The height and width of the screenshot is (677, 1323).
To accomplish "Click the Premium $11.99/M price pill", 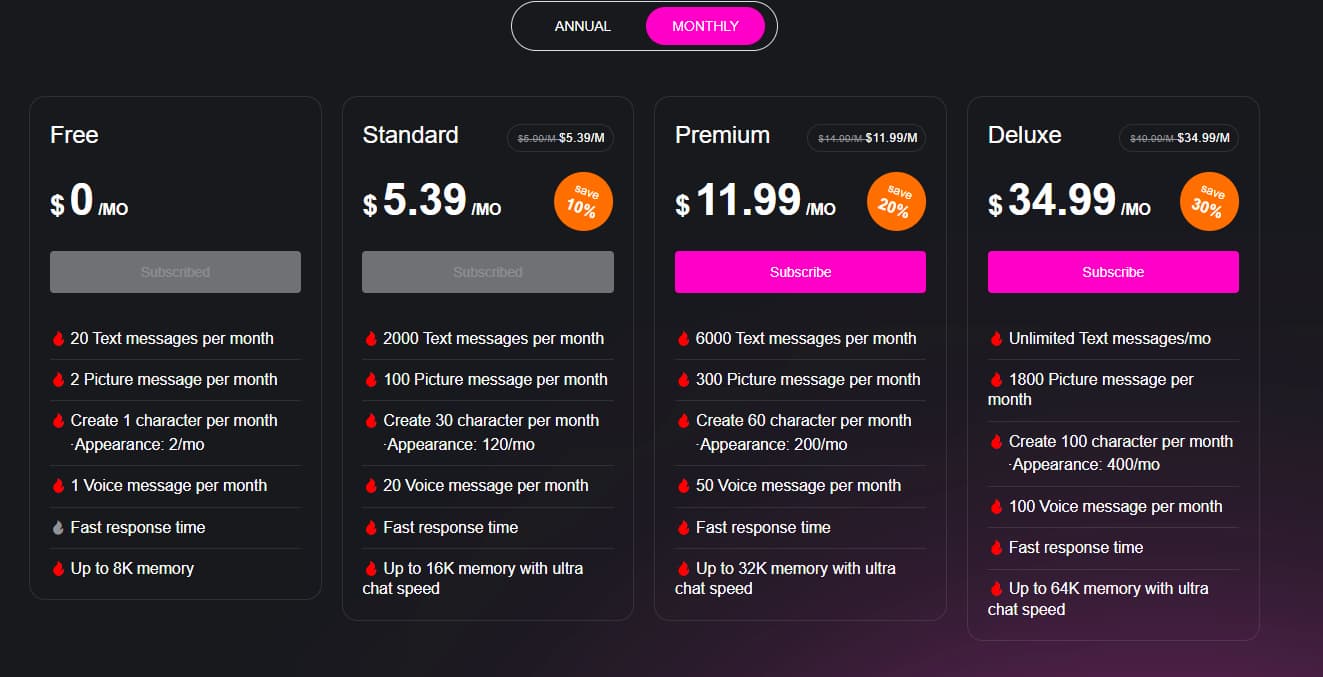I will [x=866, y=138].
